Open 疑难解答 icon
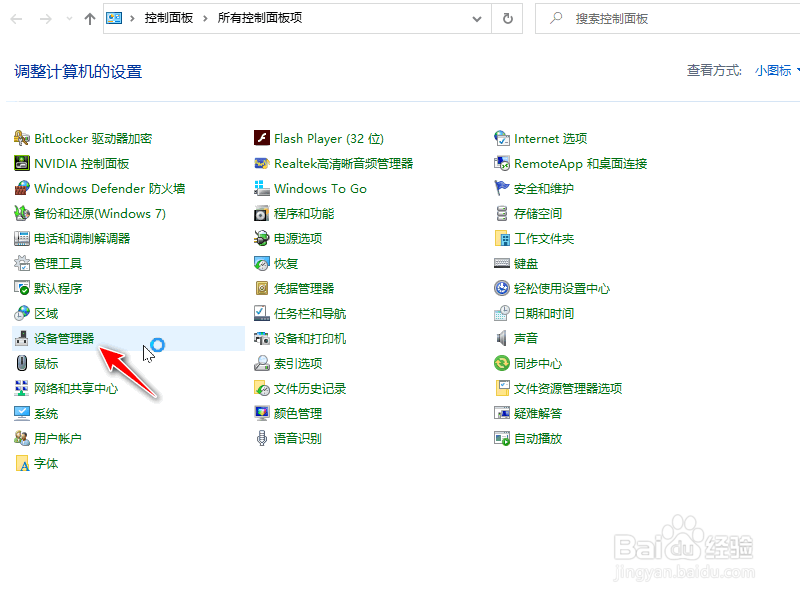This screenshot has height=600, width=800. [x=502, y=413]
